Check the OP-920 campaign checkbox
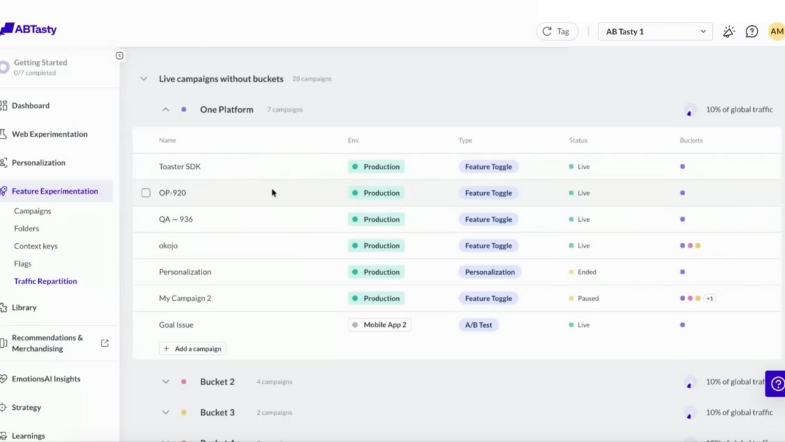Viewport: 785px width, 442px height. click(x=146, y=193)
